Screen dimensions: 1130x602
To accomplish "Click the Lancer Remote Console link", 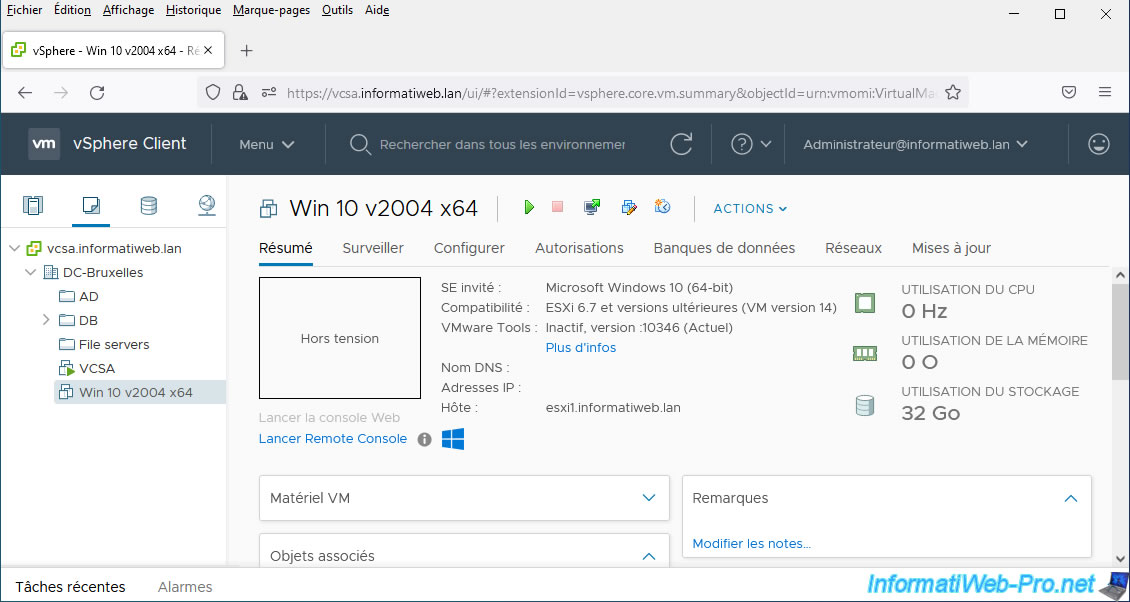I will pyautogui.click(x=333, y=439).
